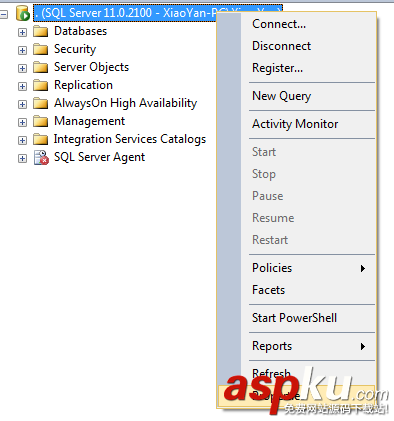Screen dimensions: 394x421
Task: Click the SQL Server Agent stopped icon
Action: 41,158
